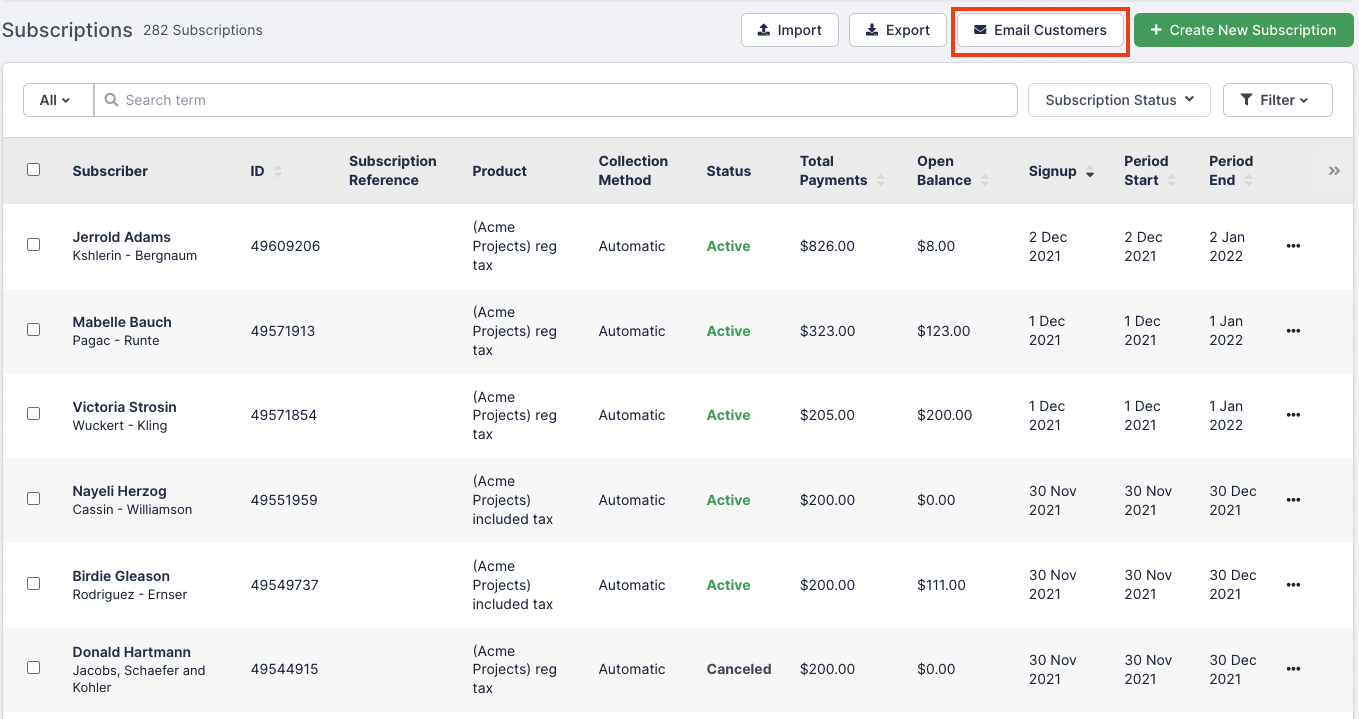Click the Export button

897,30
